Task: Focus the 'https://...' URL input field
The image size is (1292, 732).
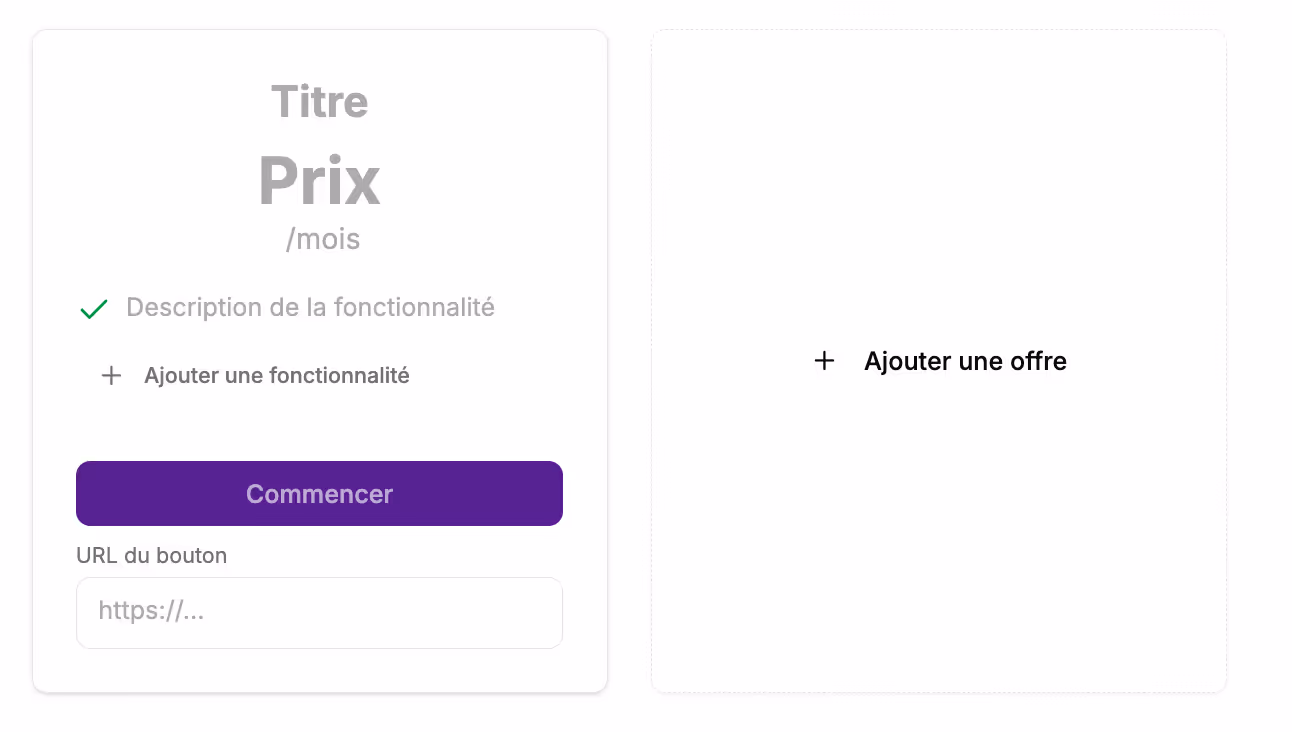Action: 319,611
